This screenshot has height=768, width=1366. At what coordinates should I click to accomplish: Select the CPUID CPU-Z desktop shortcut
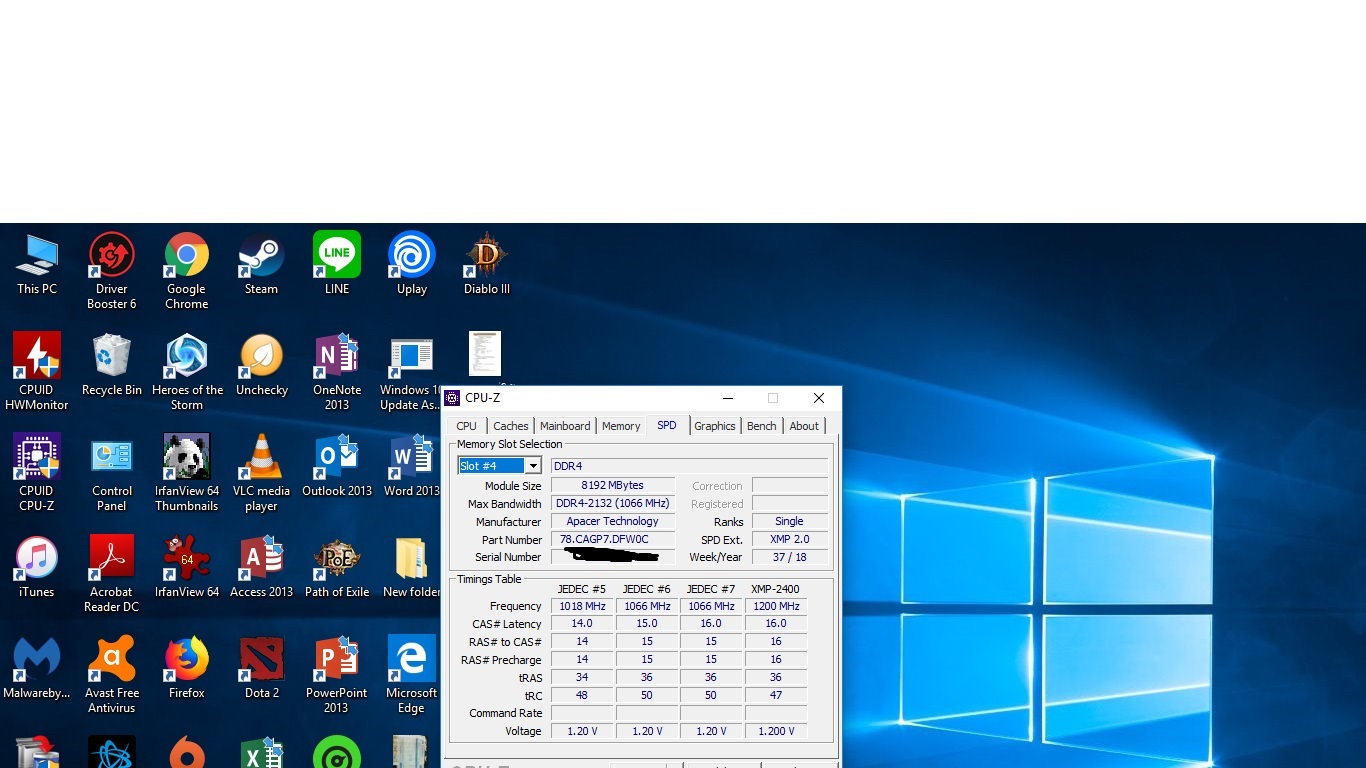coord(37,473)
